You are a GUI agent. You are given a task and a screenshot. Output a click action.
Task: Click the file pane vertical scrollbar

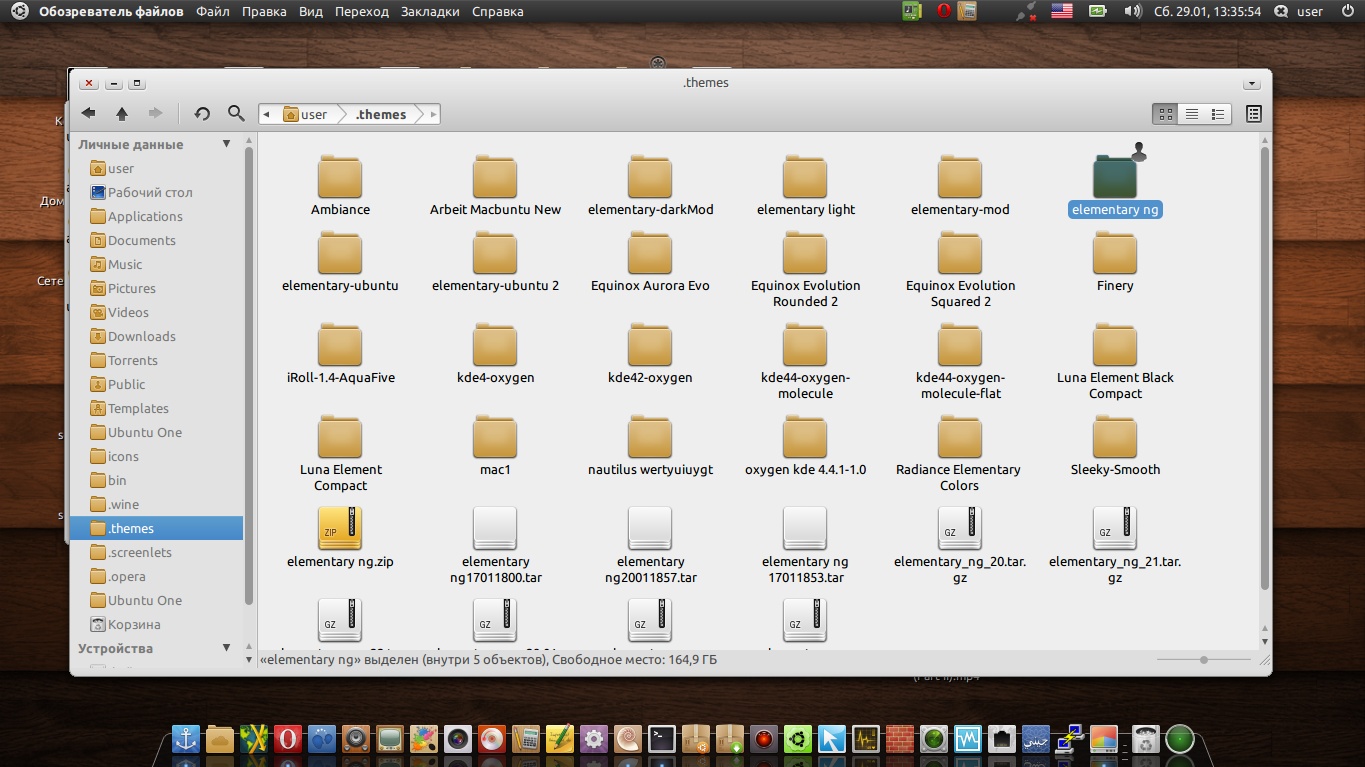(1265, 368)
